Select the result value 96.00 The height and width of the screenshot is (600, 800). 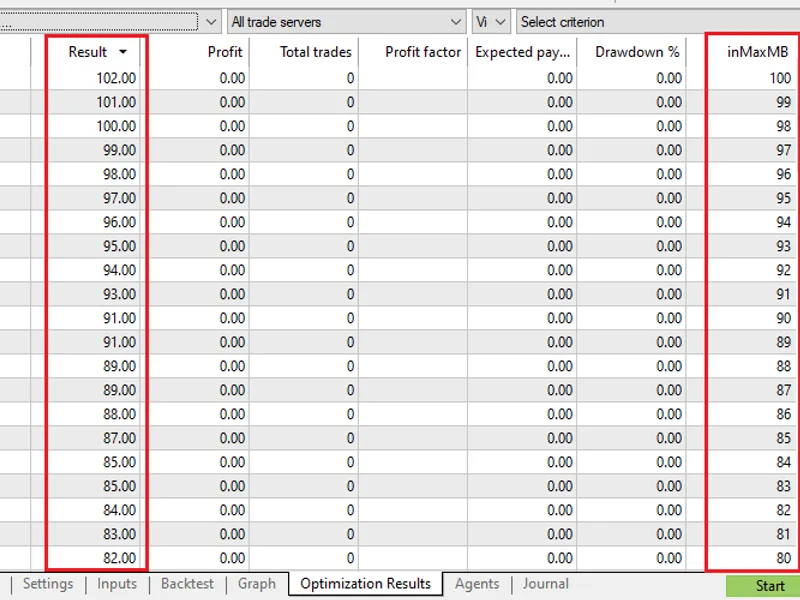click(x=119, y=222)
